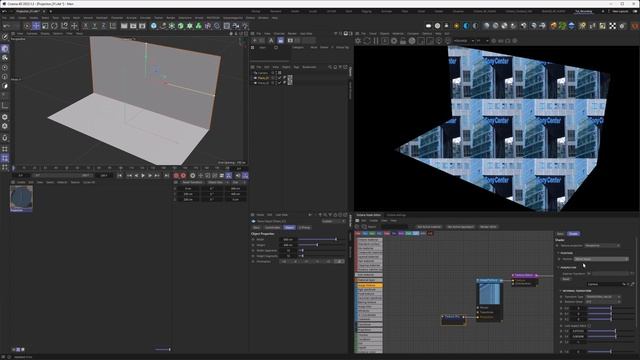Image resolution: width=640 pixels, height=360 pixels.
Task: Open the mode dropdown in Attribute Manager header
Action: point(334,221)
